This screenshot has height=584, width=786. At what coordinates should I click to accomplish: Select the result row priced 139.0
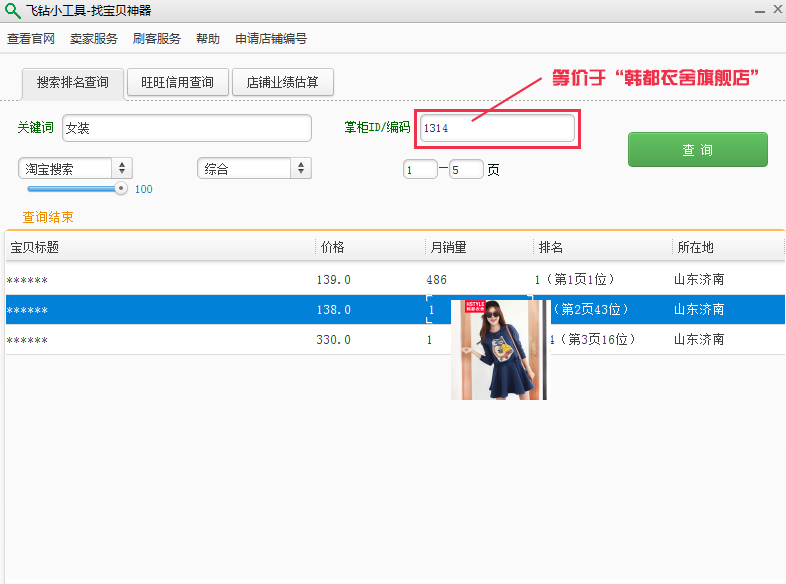[x=395, y=280]
